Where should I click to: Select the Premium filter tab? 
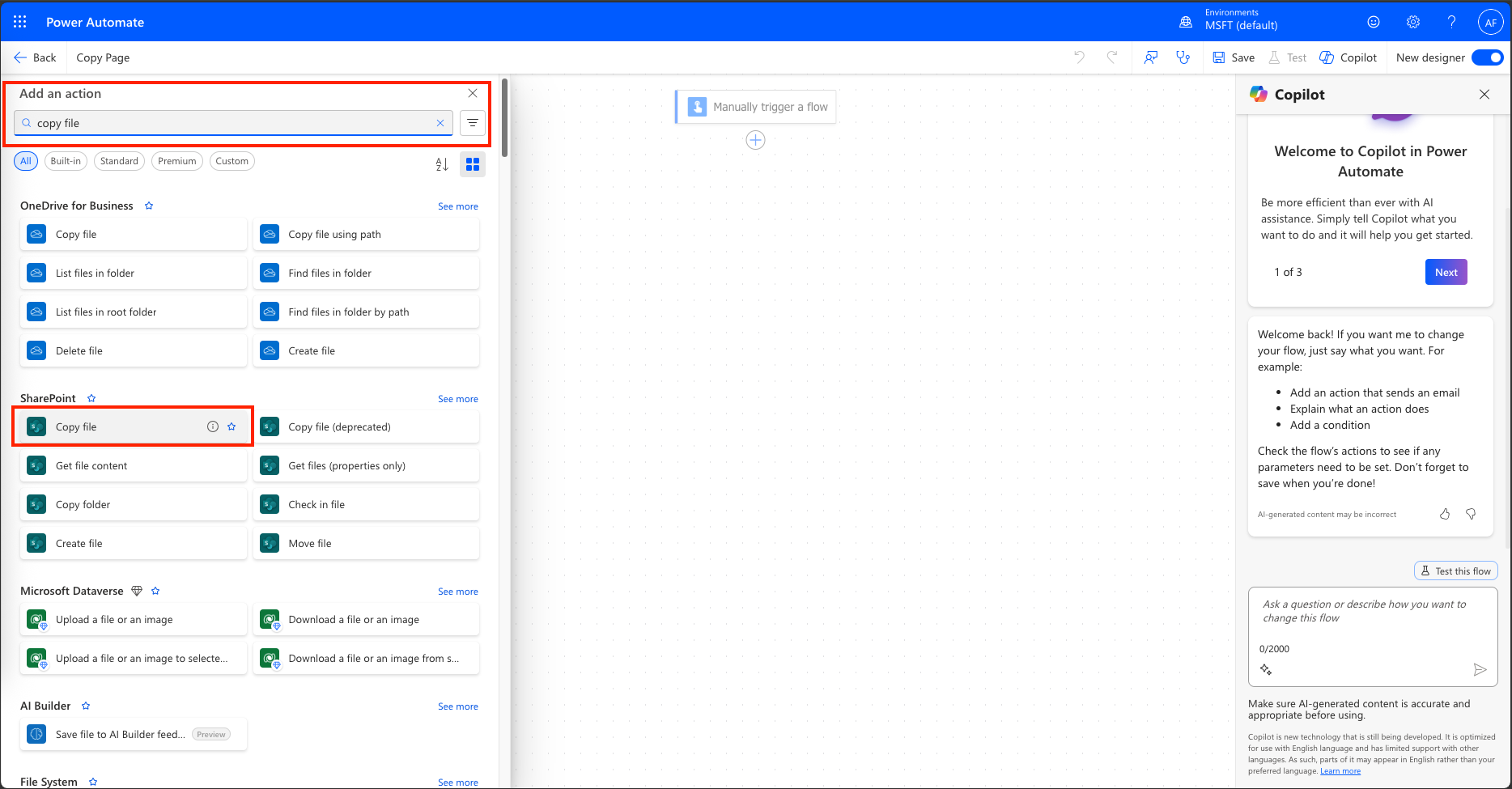(176, 161)
